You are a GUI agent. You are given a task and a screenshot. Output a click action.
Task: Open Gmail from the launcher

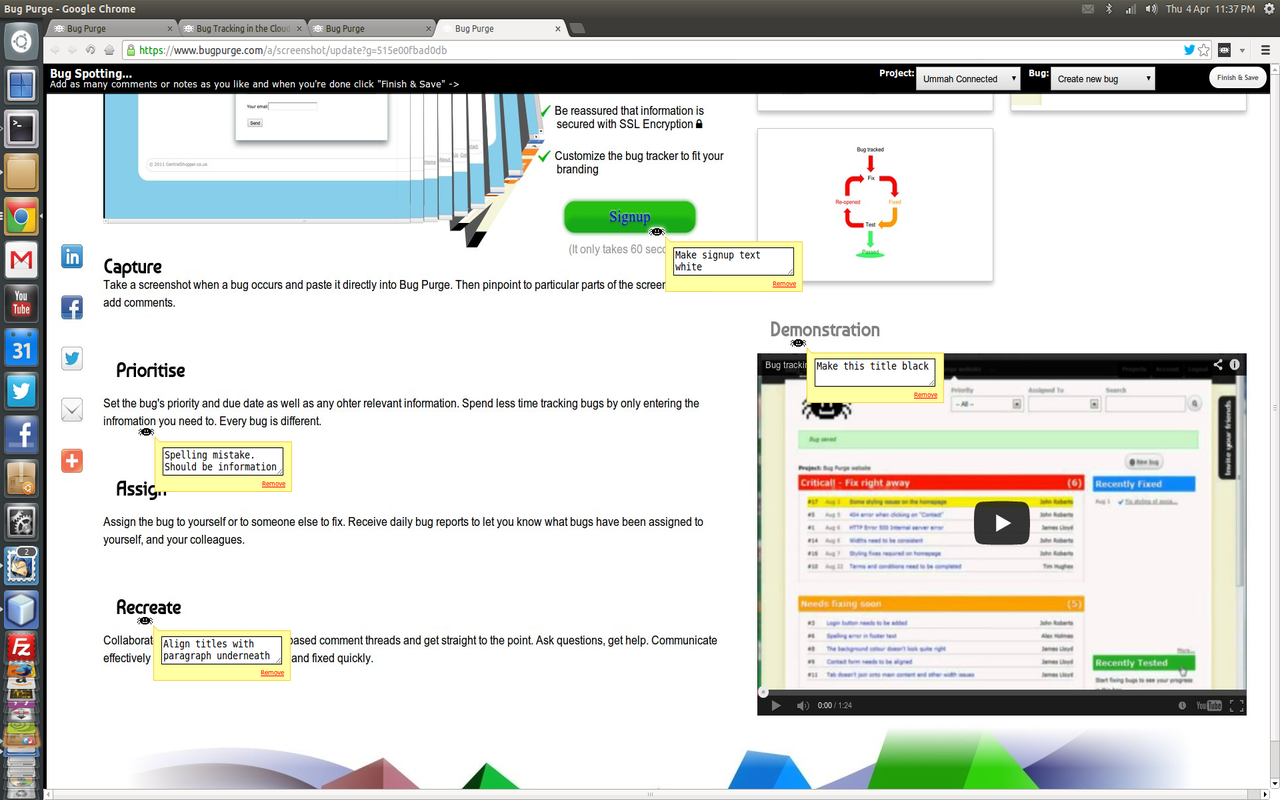tap(22, 259)
